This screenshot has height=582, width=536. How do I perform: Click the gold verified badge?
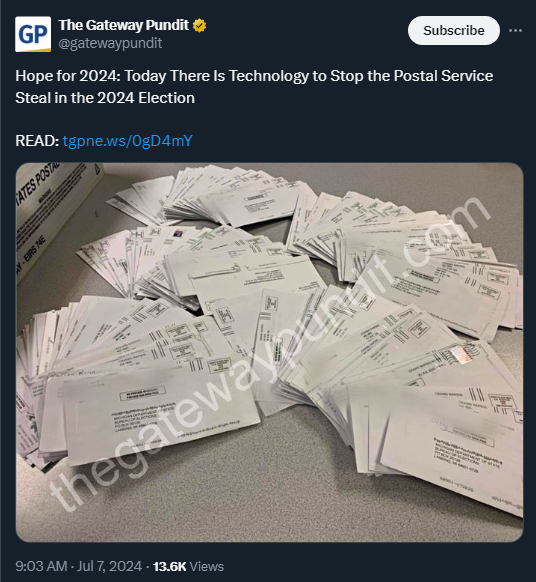coord(199,25)
